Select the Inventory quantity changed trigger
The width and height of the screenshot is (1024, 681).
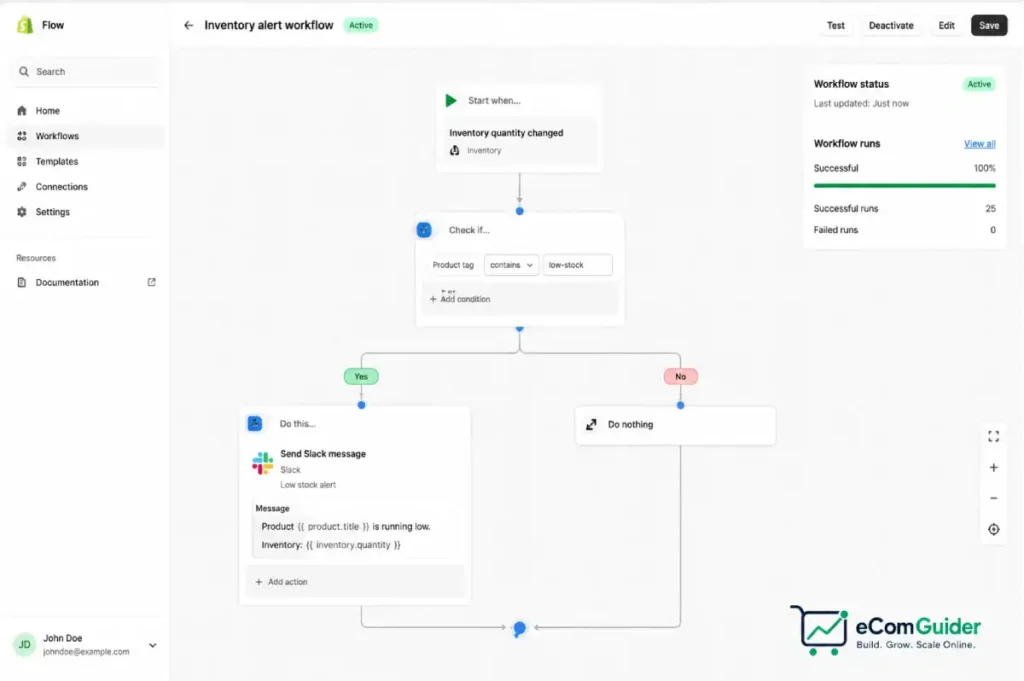pyautogui.click(x=520, y=141)
